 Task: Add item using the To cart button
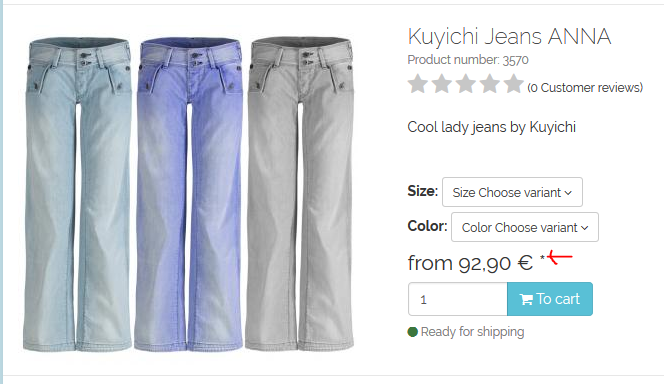point(550,299)
